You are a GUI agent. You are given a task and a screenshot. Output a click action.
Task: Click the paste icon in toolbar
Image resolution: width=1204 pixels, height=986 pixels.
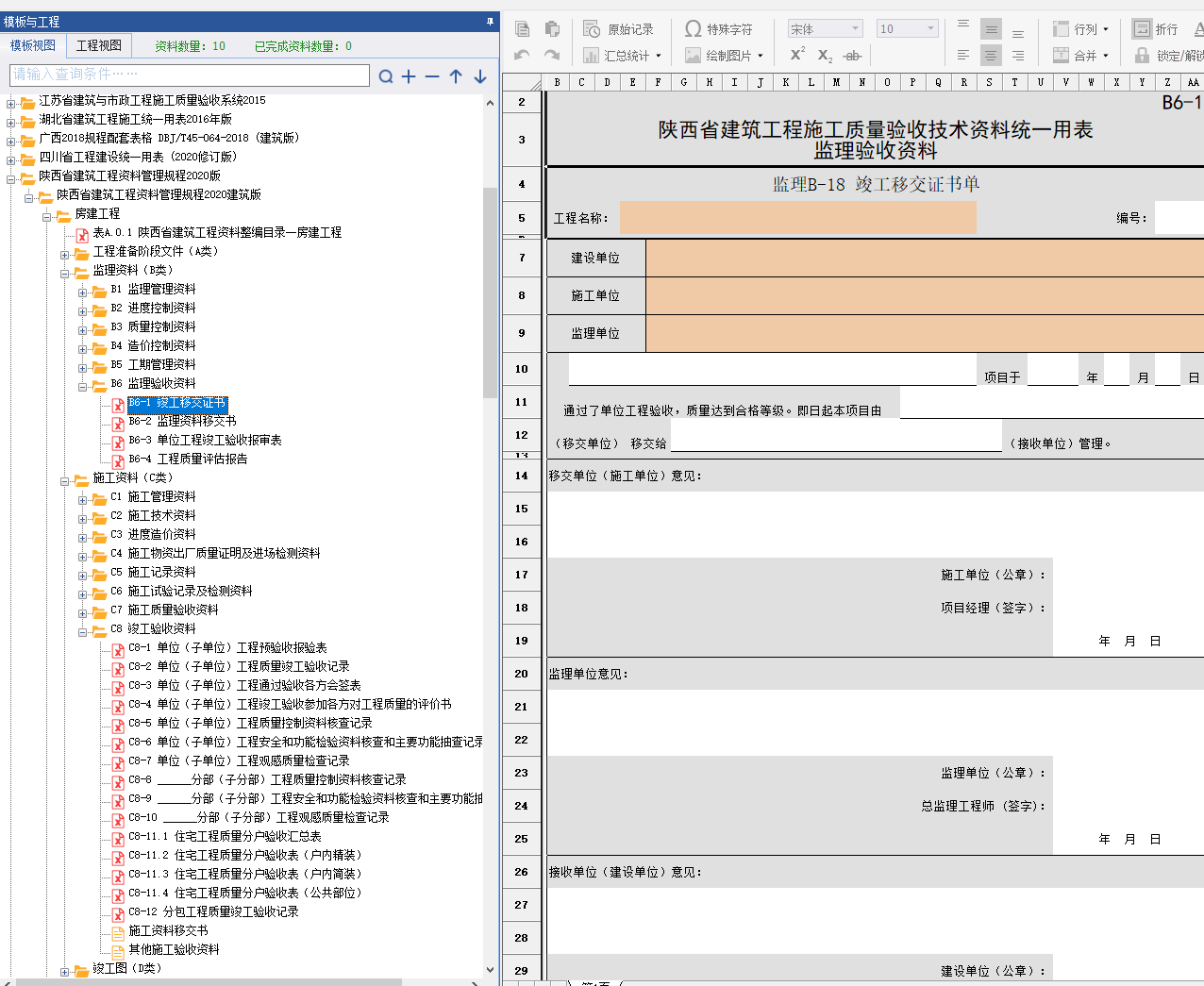552,29
